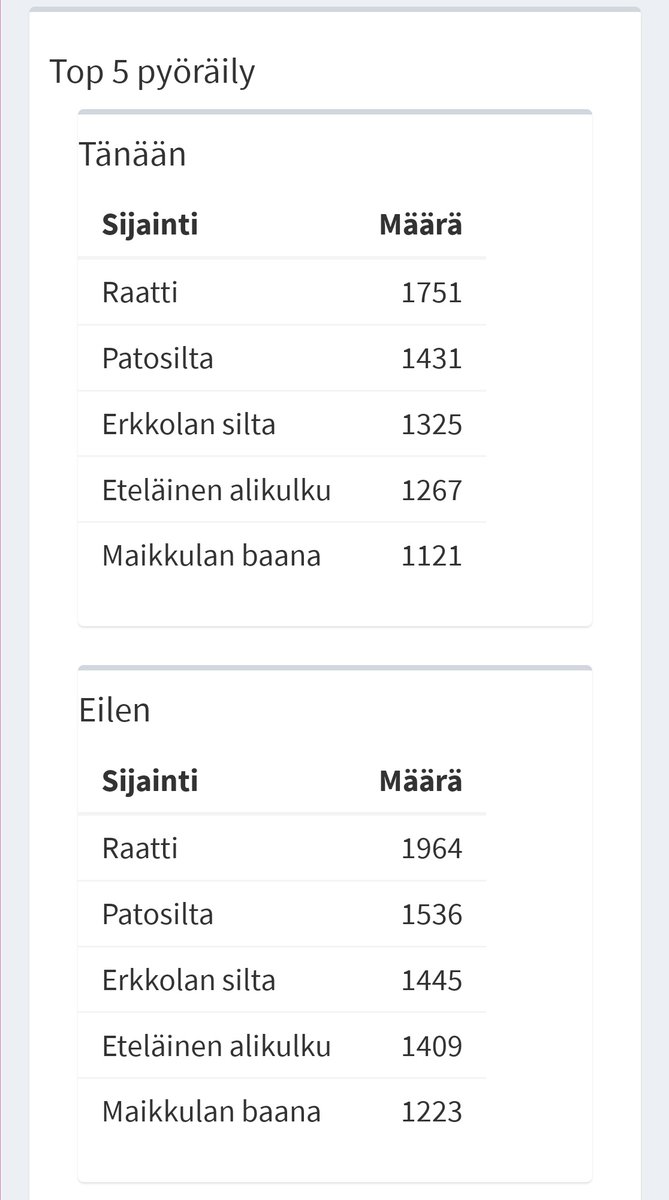
Task: Select Eteläinen alikulku row in Tänään table
Action: click(282, 490)
